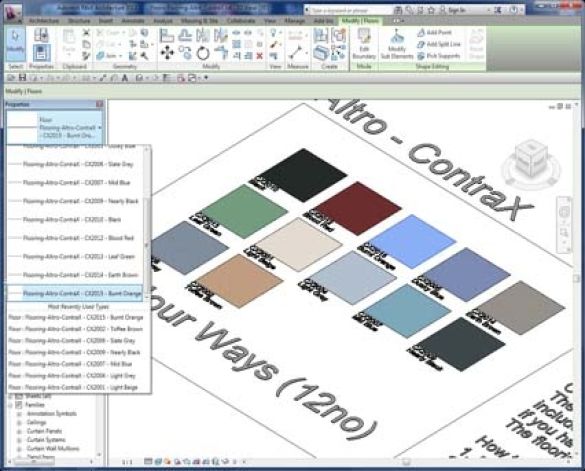Viewport: 585px width, 471px height.
Task: Select the Move tool icon
Action: (167, 53)
